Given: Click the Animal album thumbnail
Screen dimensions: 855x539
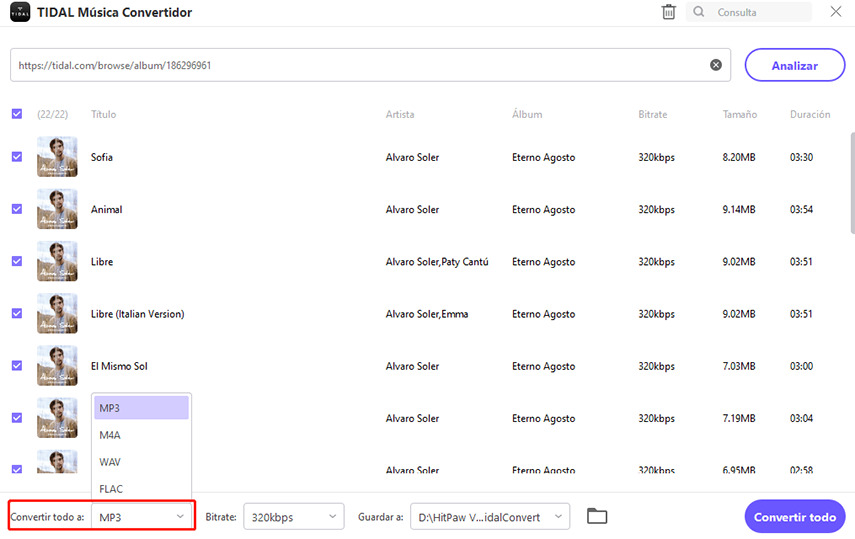Looking at the screenshot, I should point(57,209).
